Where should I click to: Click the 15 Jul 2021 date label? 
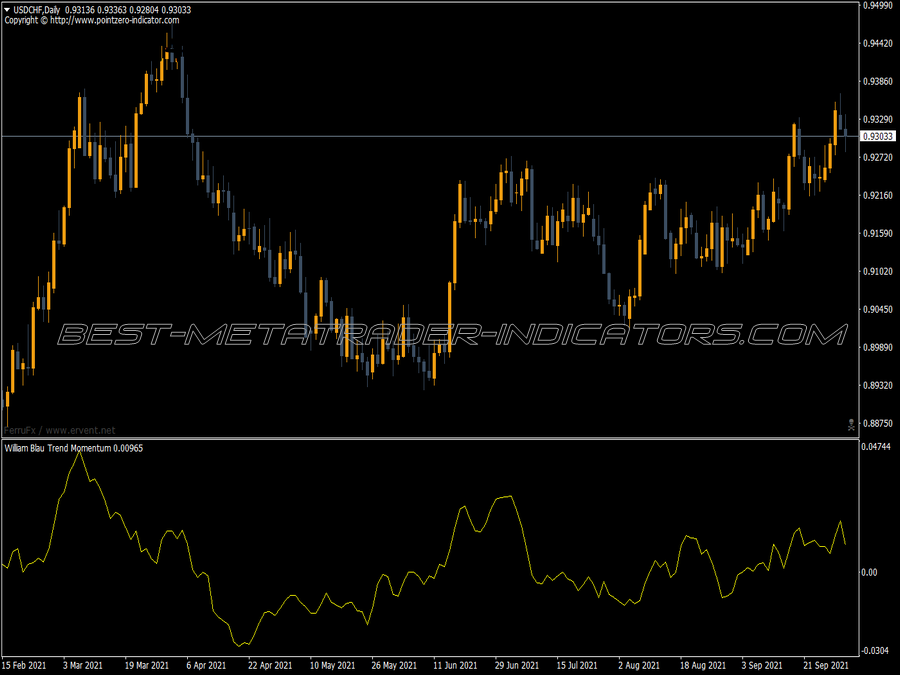(577, 665)
